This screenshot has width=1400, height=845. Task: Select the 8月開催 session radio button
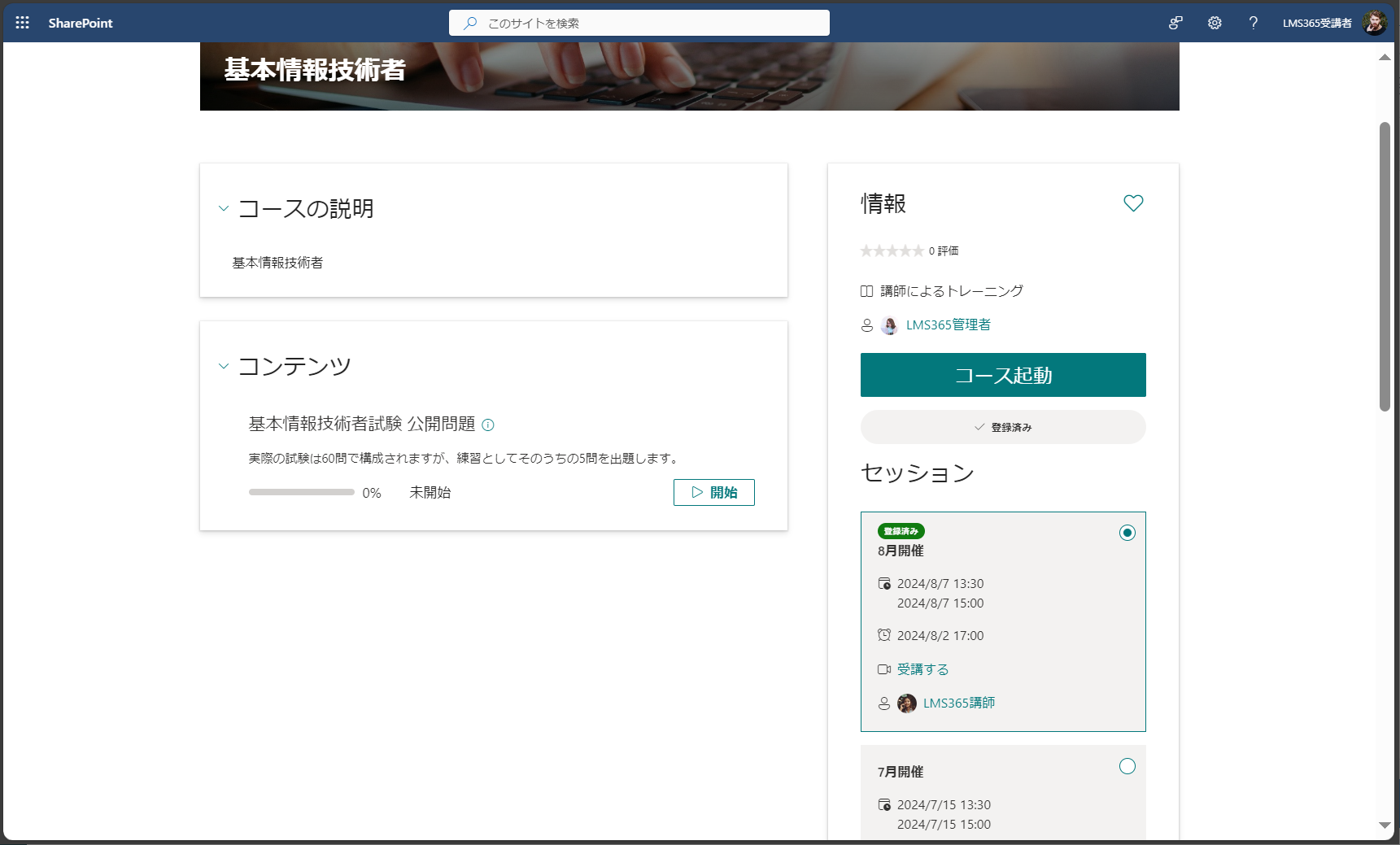point(1127,533)
